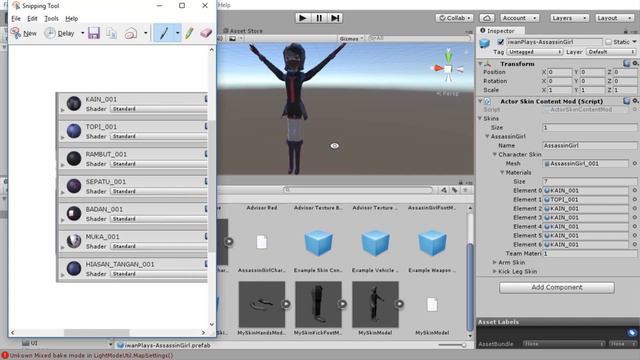The width and height of the screenshot is (640, 360).
Task: Click the Materials Size field
Action: (589, 181)
